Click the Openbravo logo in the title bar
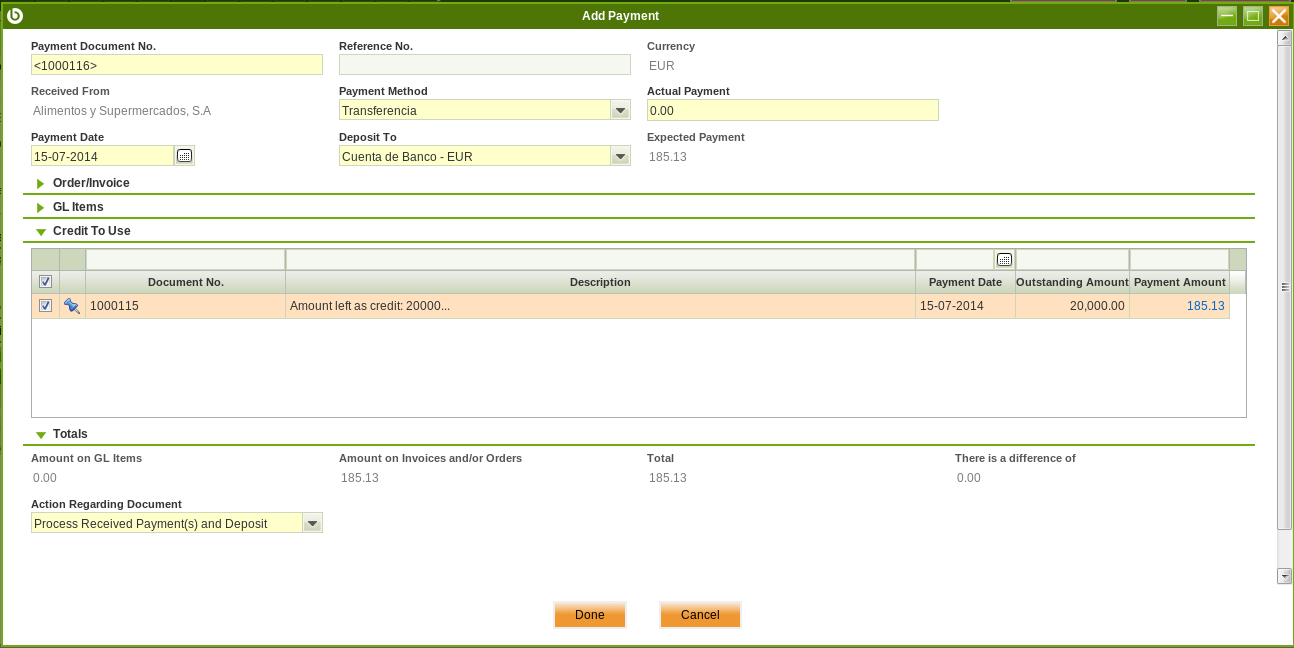Viewport: 1294px width, 648px height. (x=15, y=16)
